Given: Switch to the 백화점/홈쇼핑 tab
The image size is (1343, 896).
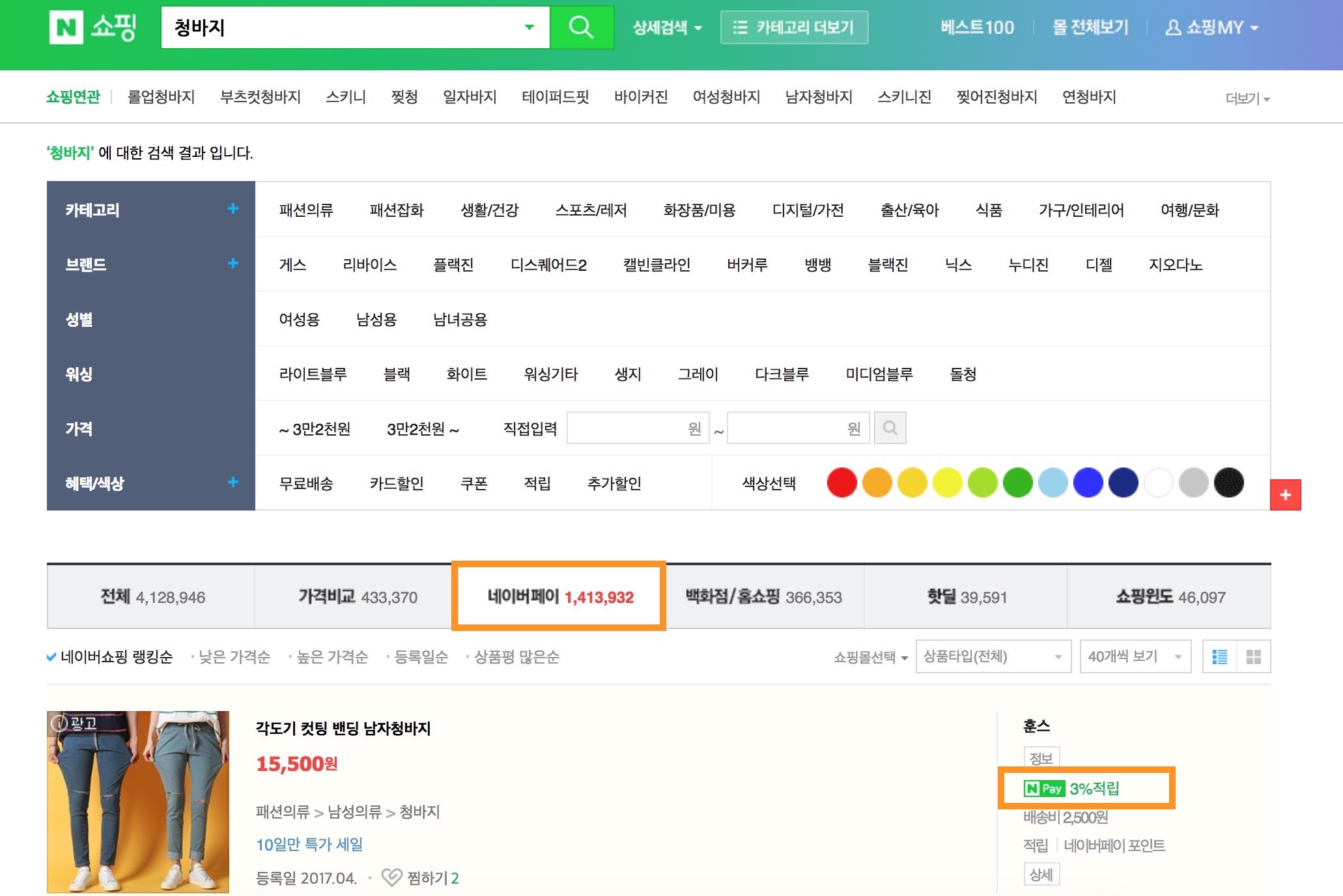Looking at the screenshot, I should pyautogui.click(x=764, y=596).
